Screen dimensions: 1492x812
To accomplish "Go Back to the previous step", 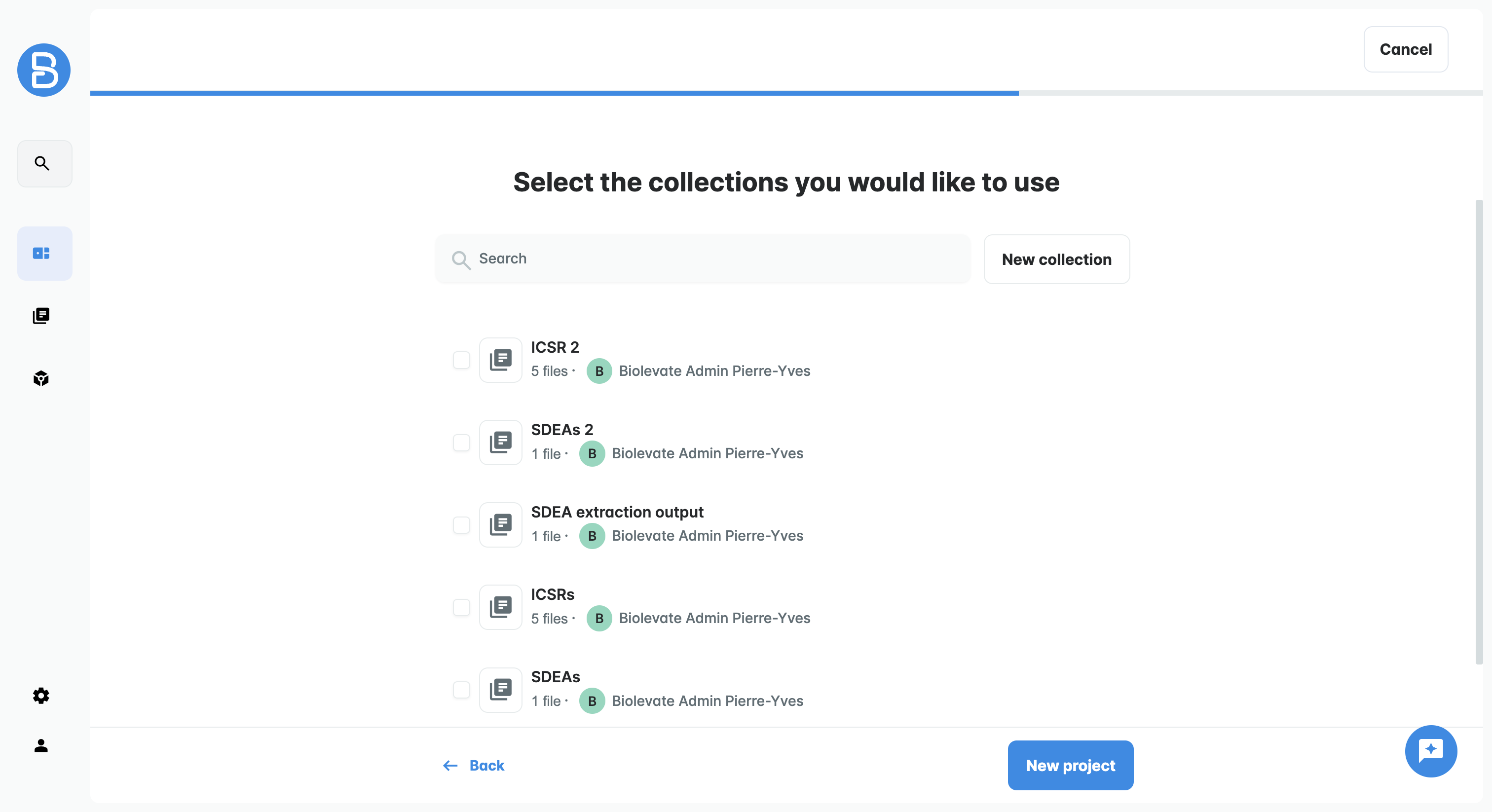I will click(x=474, y=765).
